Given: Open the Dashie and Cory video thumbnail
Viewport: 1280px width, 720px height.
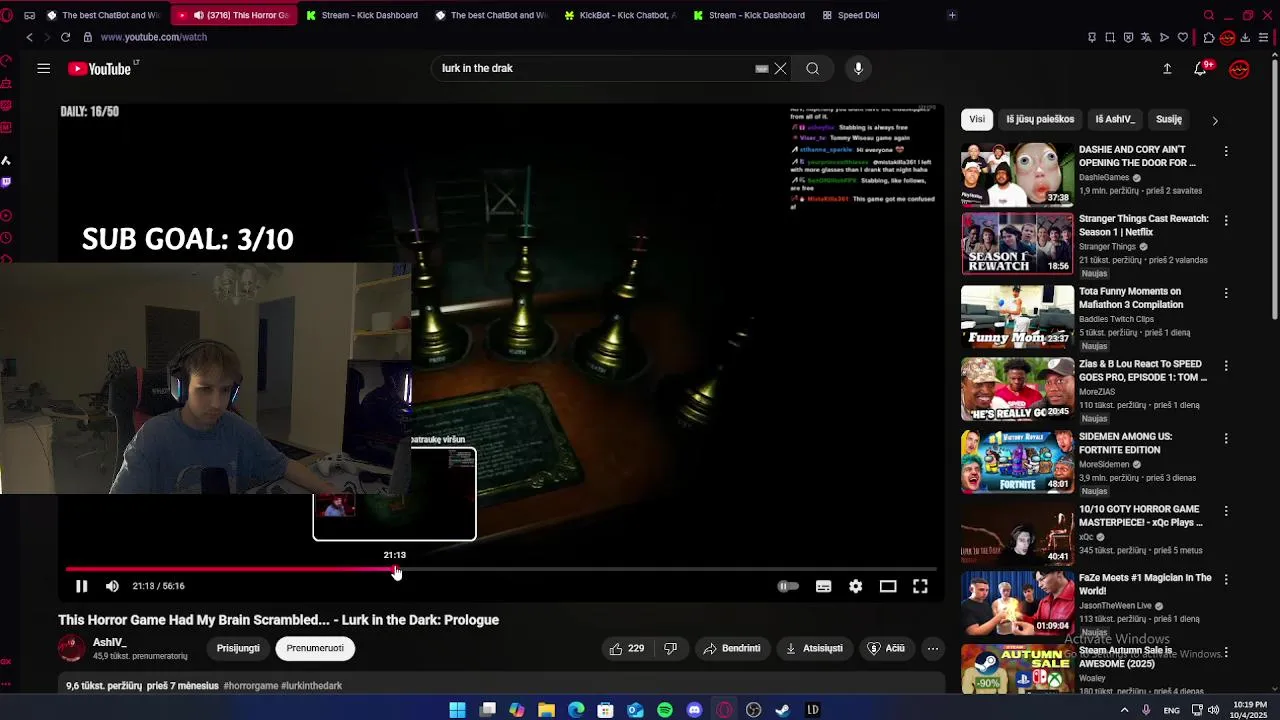Looking at the screenshot, I should click(x=1017, y=174).
